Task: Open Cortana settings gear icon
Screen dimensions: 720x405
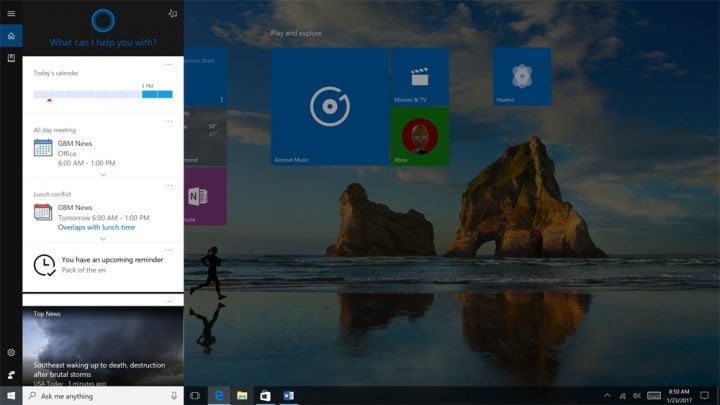Action: (x=11, y=353)
